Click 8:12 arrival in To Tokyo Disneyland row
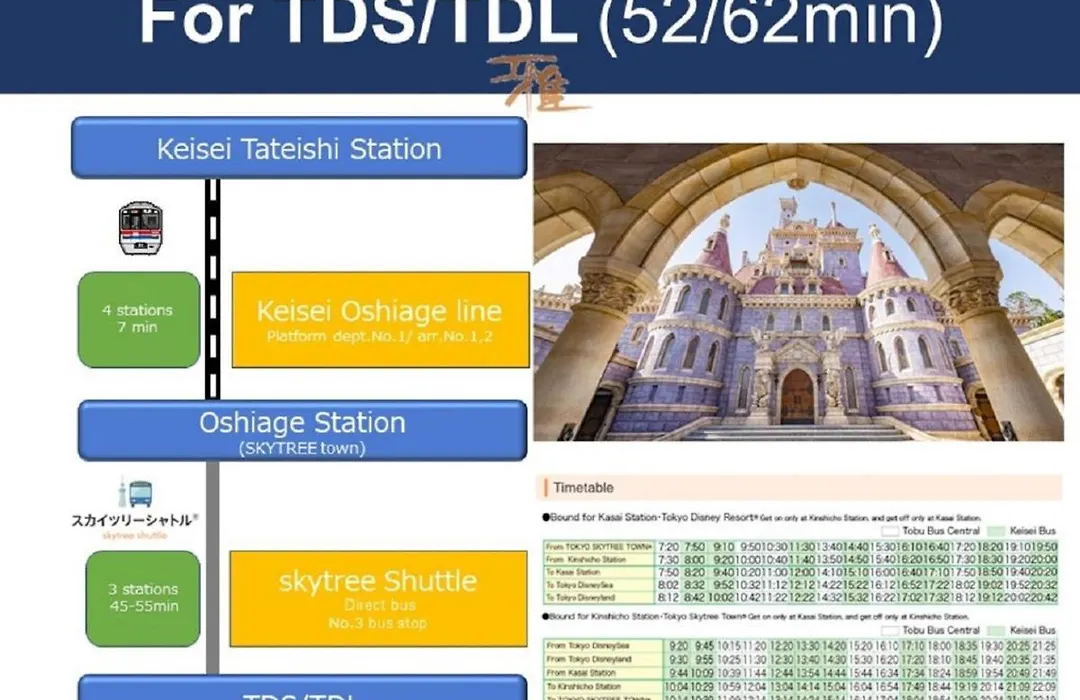Viewport: 1080px width, 700px height. [x=668, y=598]
